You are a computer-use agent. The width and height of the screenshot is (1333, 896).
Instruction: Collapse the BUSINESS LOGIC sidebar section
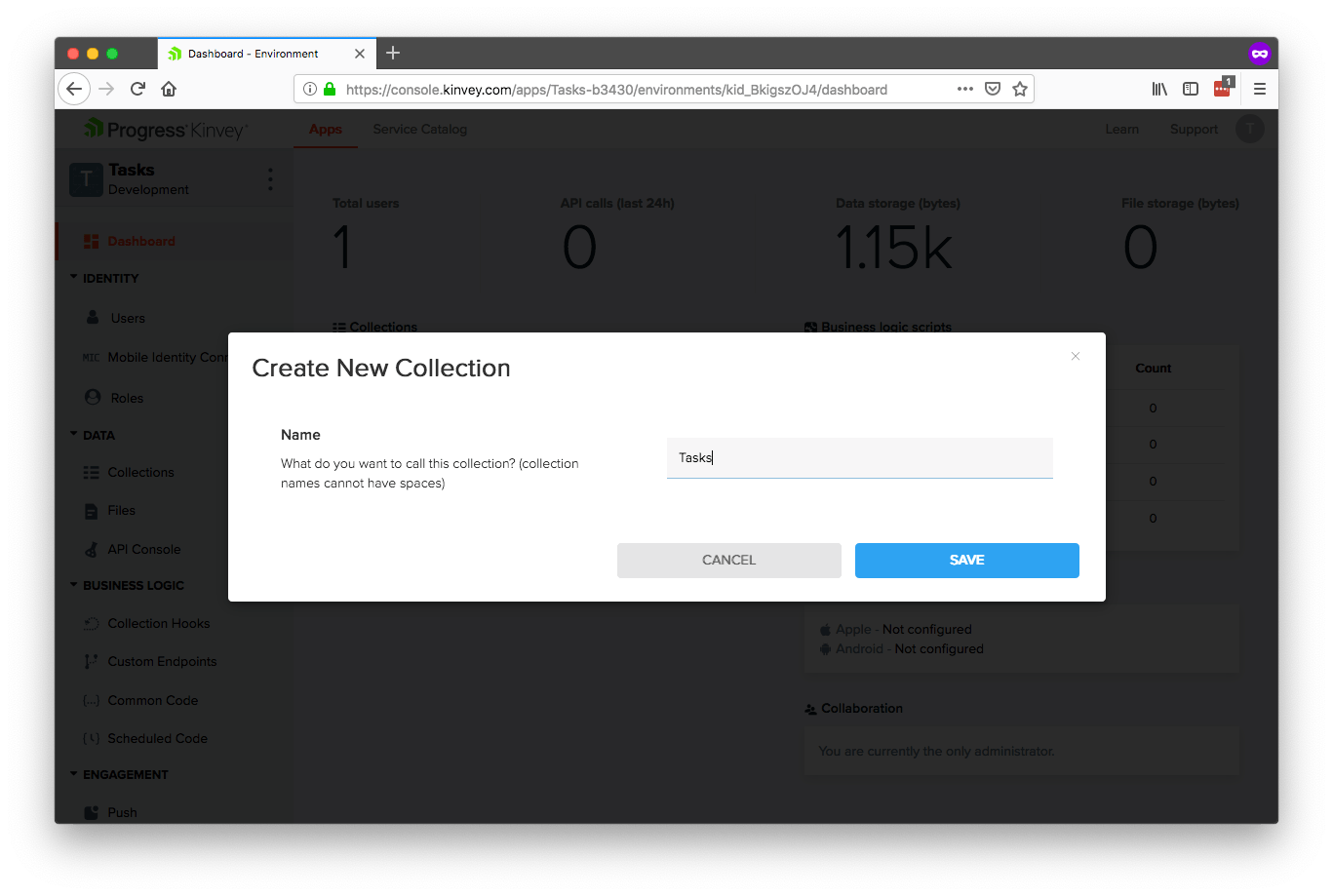(74, 585)
